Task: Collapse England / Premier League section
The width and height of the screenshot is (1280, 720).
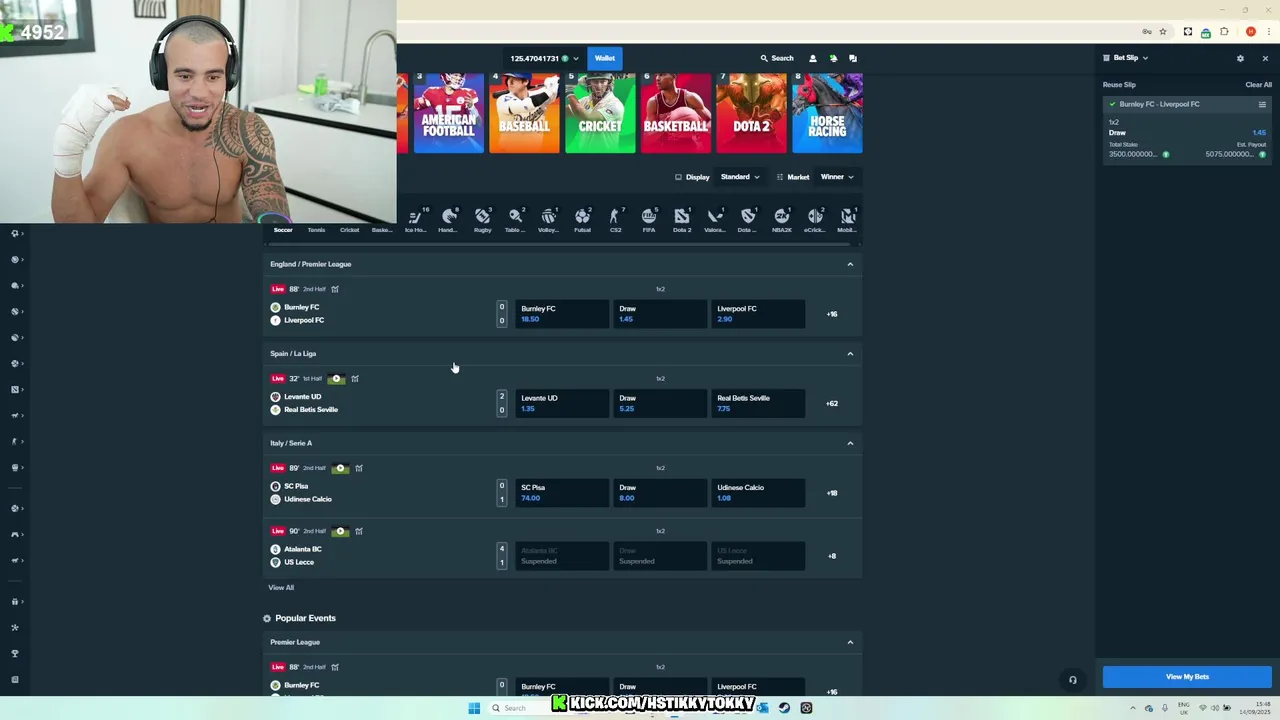Action: coord(850,264)
